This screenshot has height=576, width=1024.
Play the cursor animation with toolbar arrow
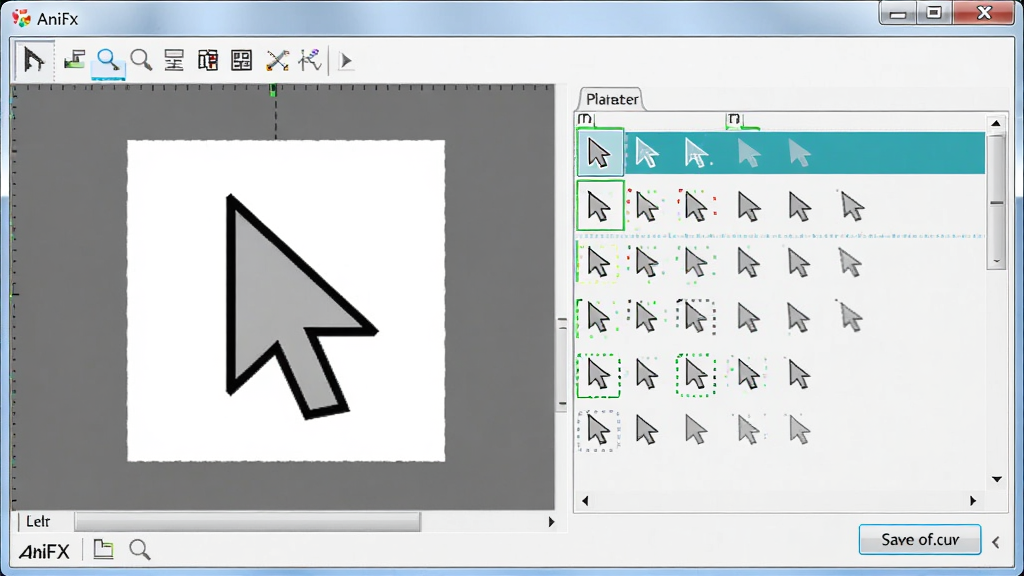click(x=345, y=61)
